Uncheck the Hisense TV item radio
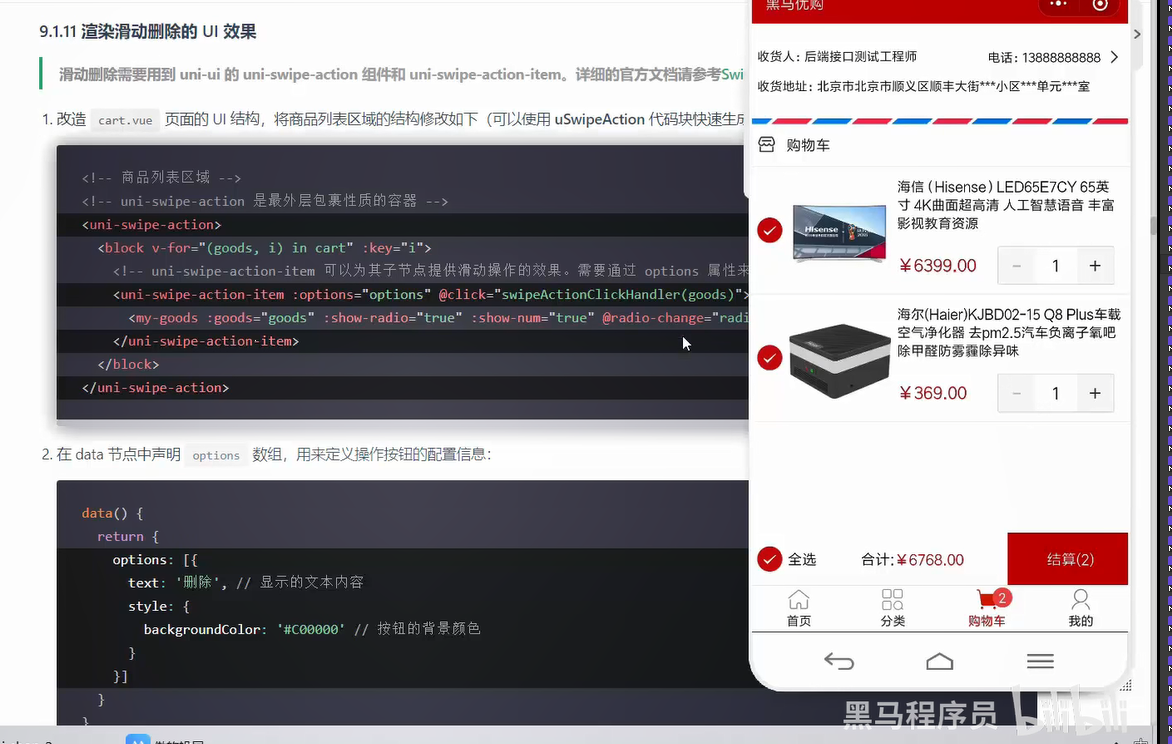Image resolution: width=1172 pixels, height=744 pixels. coord(770,230)
